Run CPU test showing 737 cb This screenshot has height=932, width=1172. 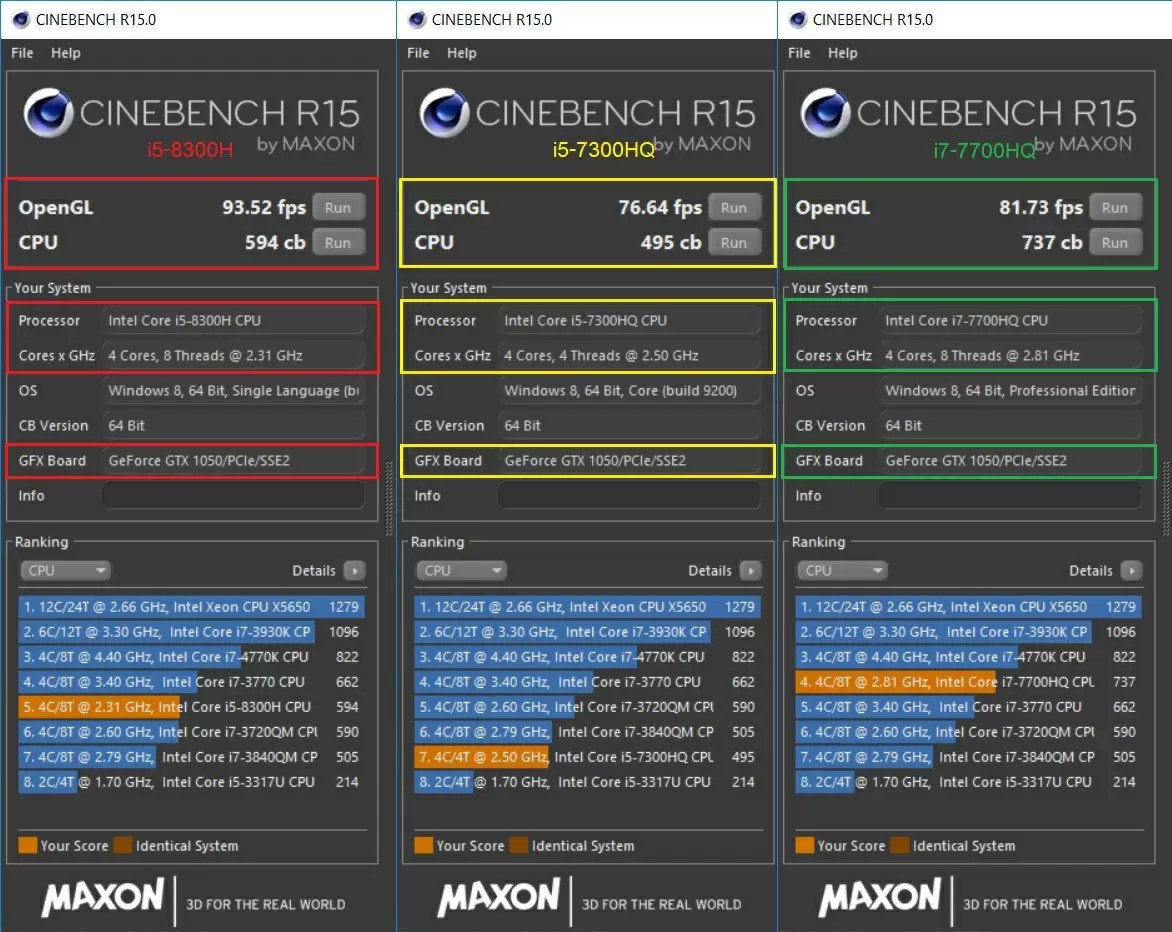1114,243
